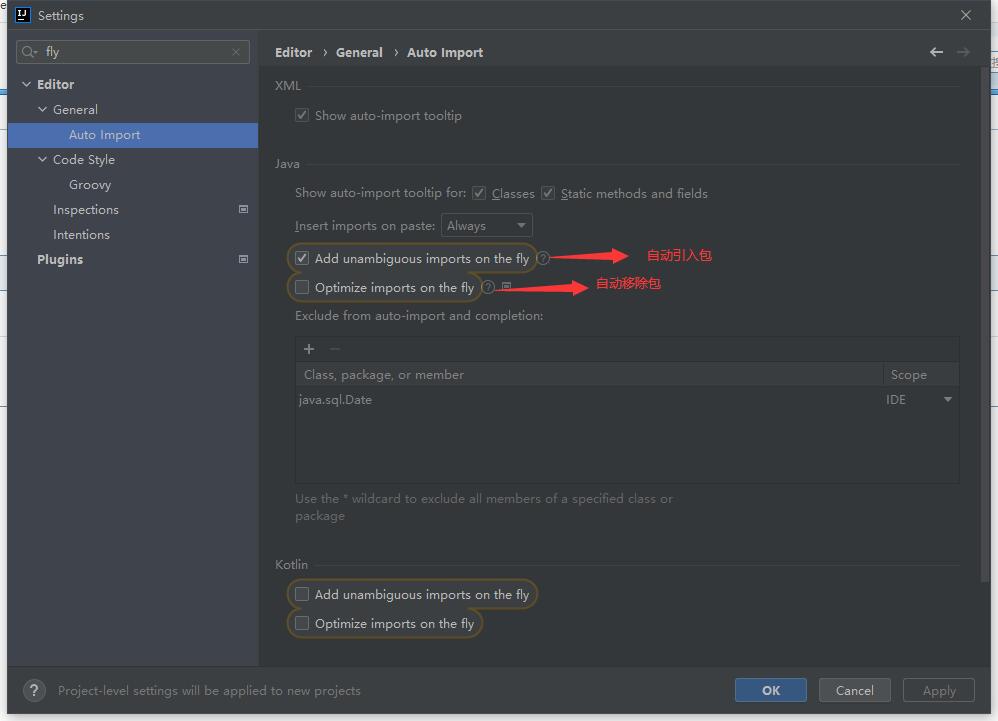
Task: Toggle XML Show auto-import tooltip
Action: pyautogui.click(x=302, y=115)
